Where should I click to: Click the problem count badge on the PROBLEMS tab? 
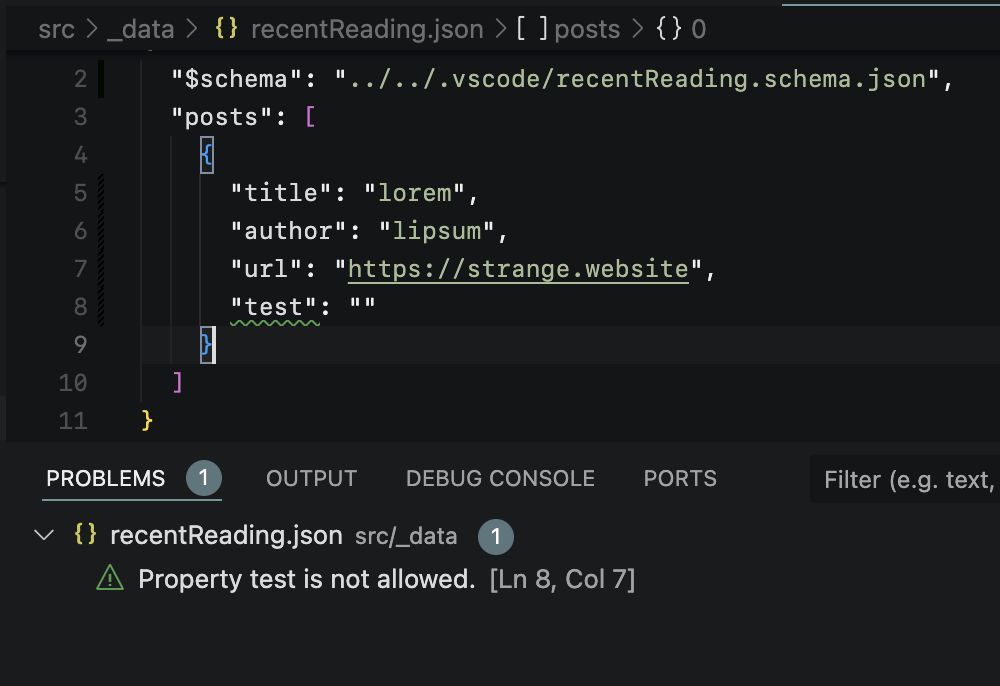(203, 478)
